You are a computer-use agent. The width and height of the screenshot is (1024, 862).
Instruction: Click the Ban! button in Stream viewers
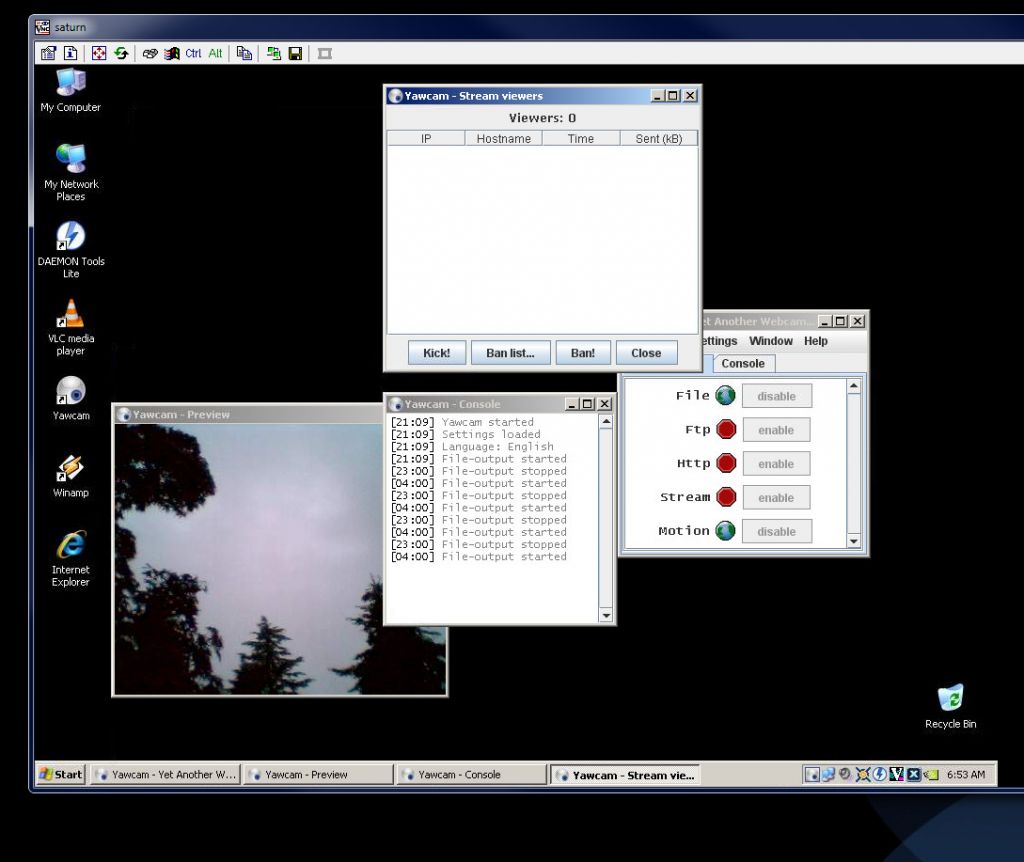(583, 353)
